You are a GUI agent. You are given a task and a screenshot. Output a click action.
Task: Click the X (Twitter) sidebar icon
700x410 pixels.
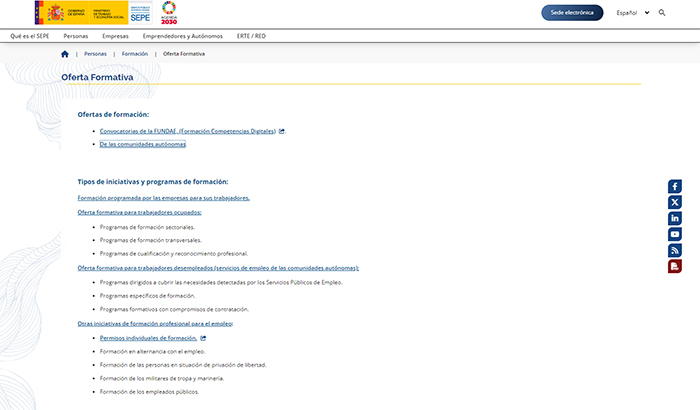[675, 202]
